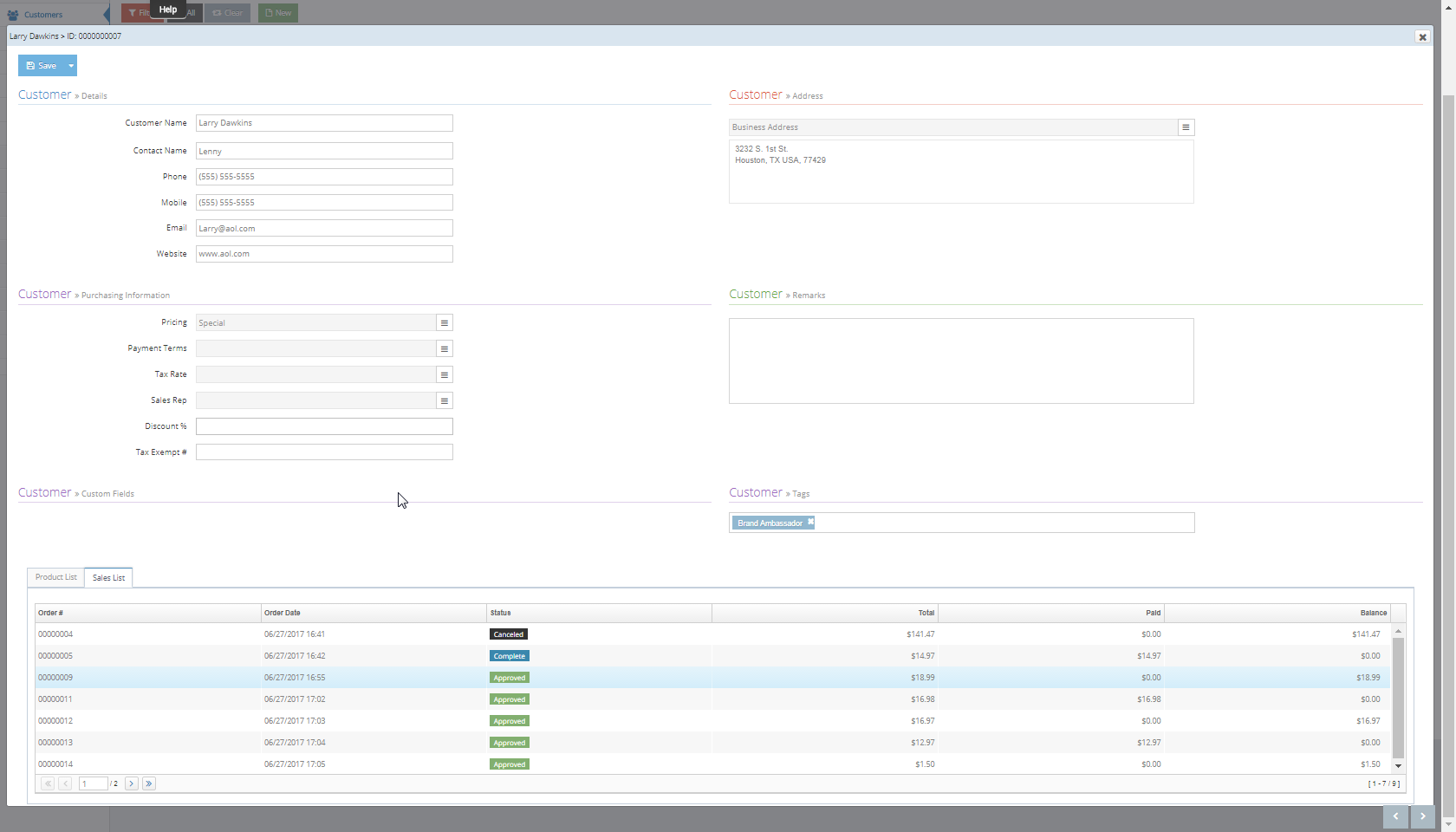The height and width of the screenshot is (832, 1456).
Task: Open the Business Address lookup icon
Action: [1186, 127]
